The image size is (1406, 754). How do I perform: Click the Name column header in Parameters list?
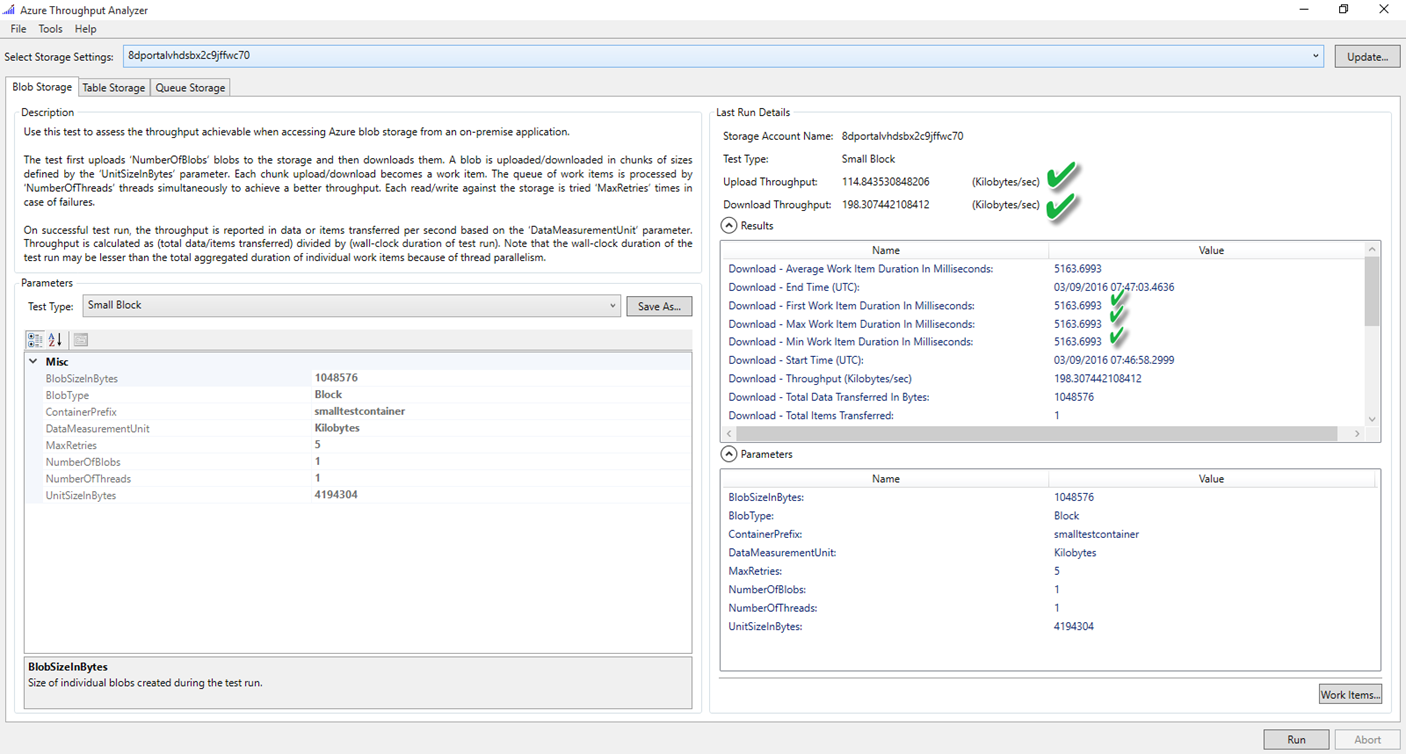pos(885,479)
